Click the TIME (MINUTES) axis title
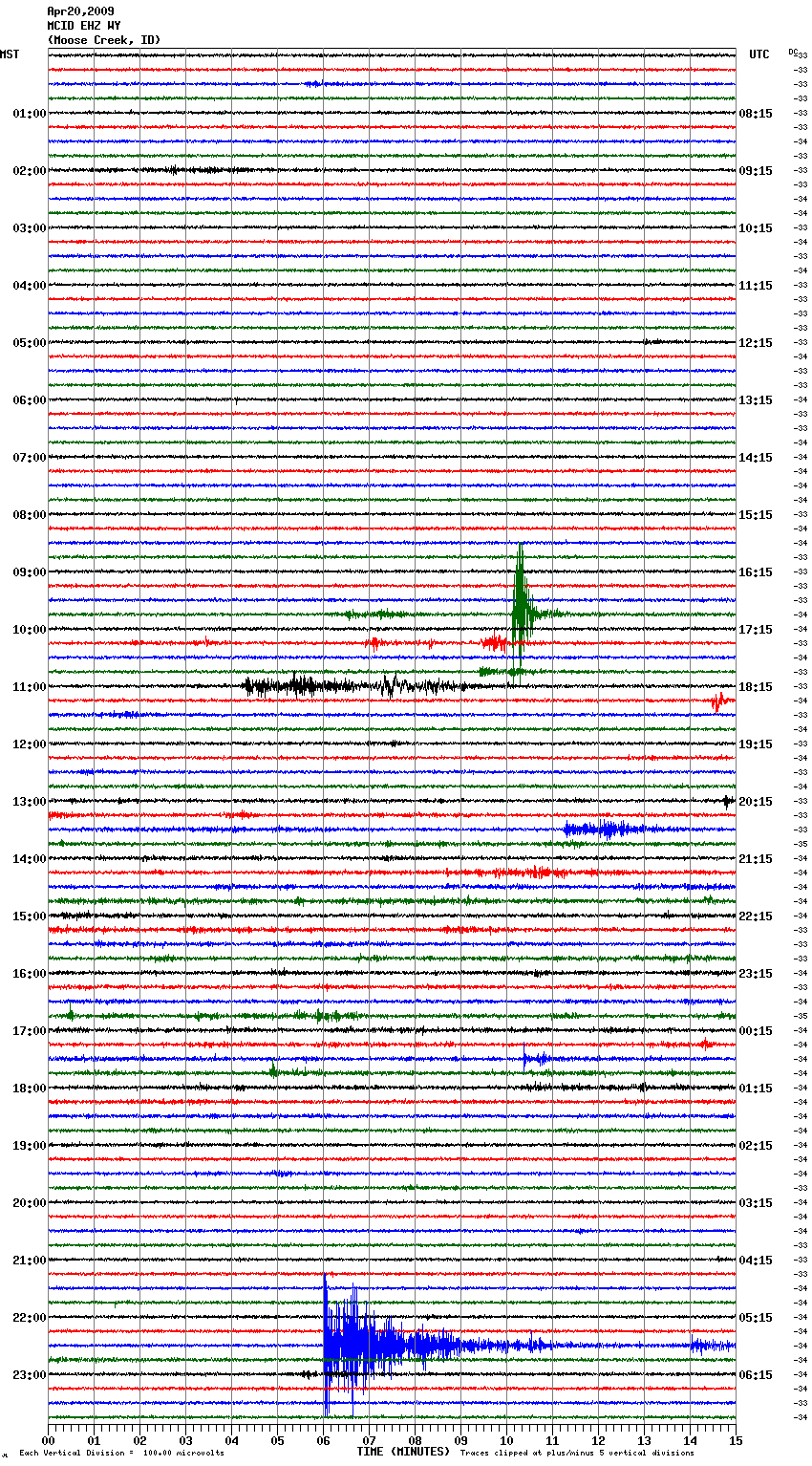 pos(403,1452)
